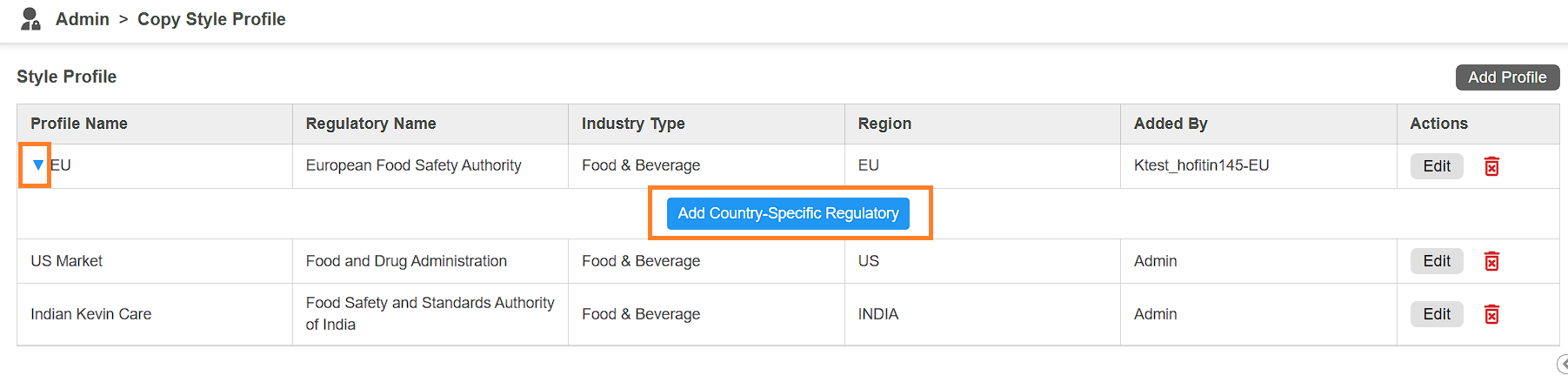Click the side panel collapse arrow icon
The width and height of the screenshot is (1568, 376).
click(x=1562, y=364)
